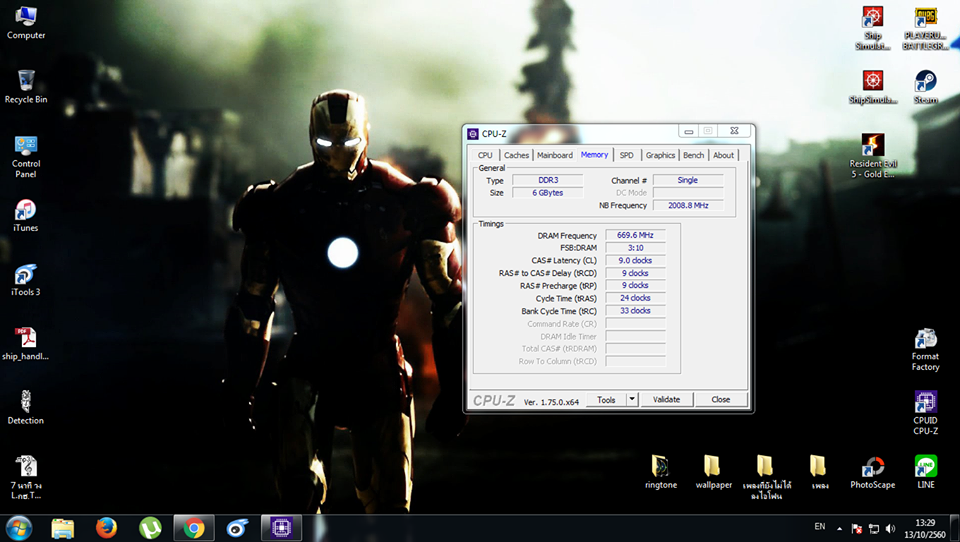Open the About tab
This screenshot has height=542, width=960.
coord(723,156)
